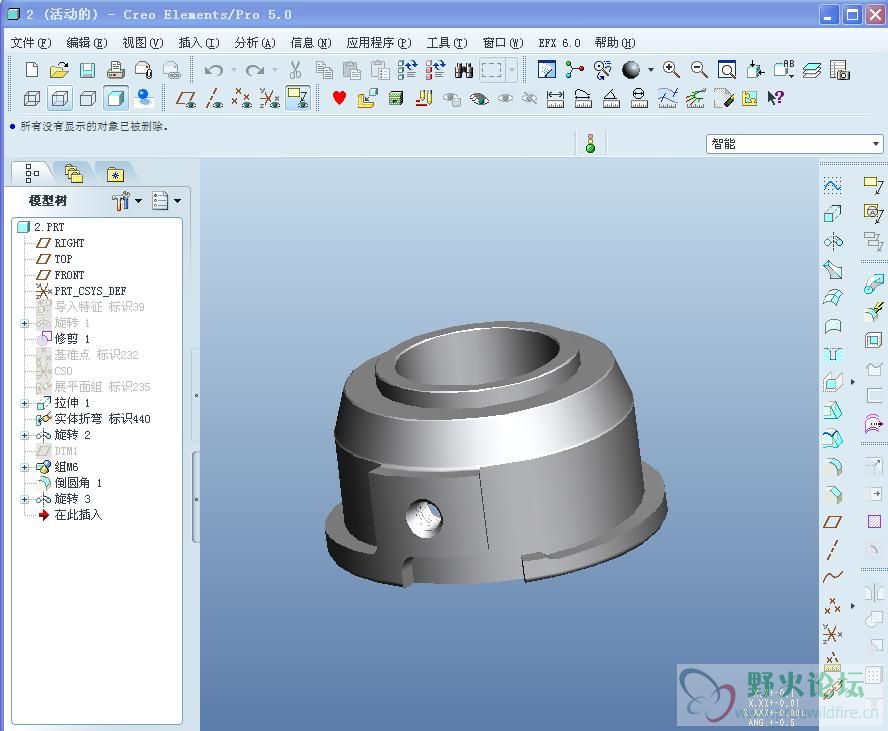Open the 智能 selection filter dropdown

coord(876,144)
